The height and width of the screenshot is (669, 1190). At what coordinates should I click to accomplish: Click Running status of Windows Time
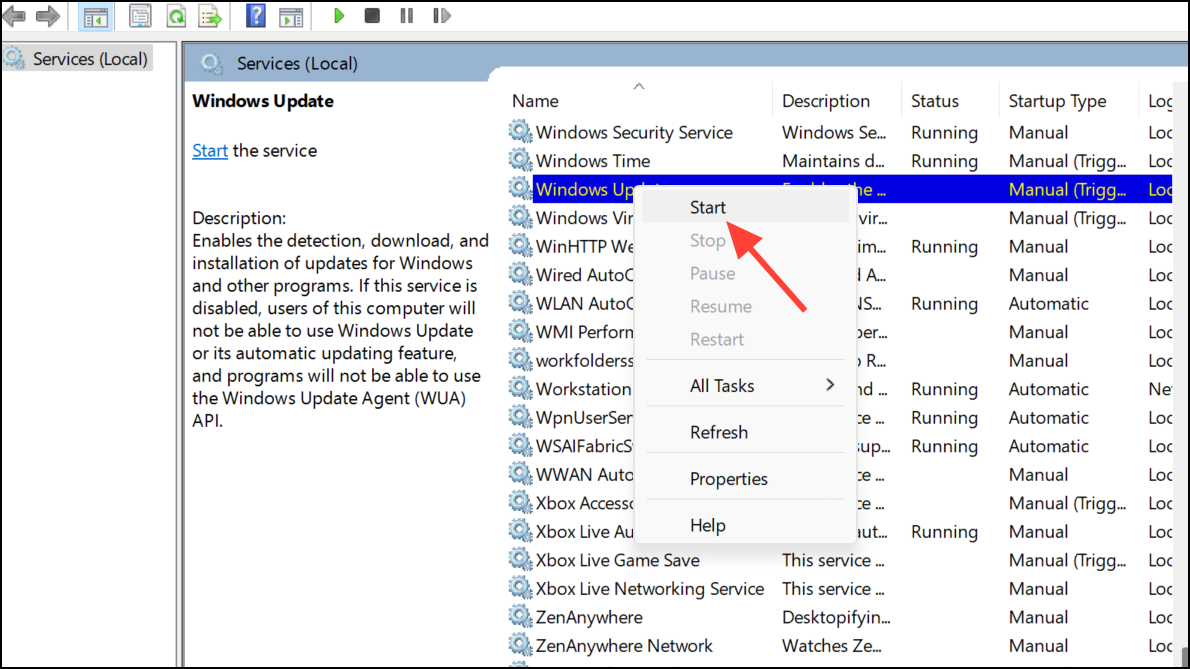[x=944, y=161]
